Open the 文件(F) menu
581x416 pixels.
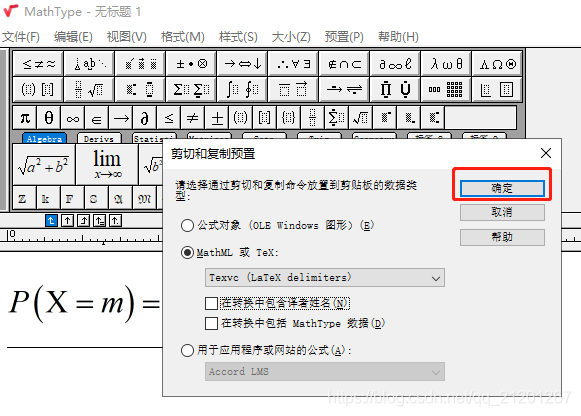[x=21, y=37]
